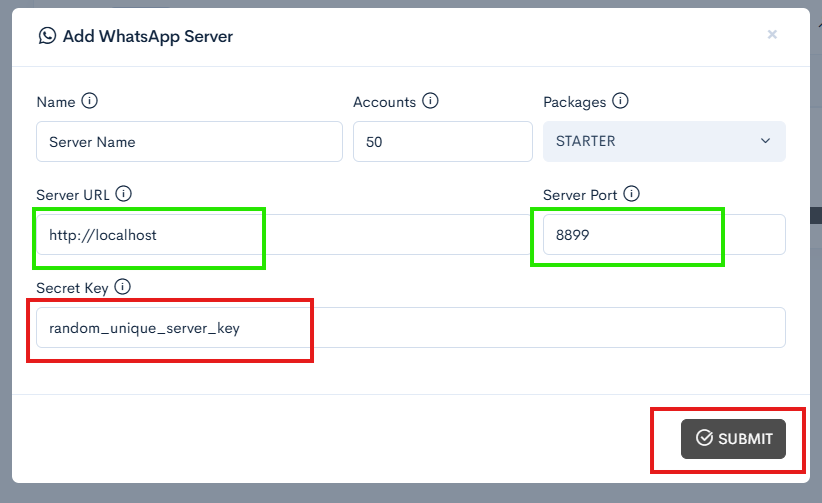Image resolution: width=822 pixels, height=503 pixels.
Task: Close the Add WhatsApp Server dialog
Action: point(772,35)
